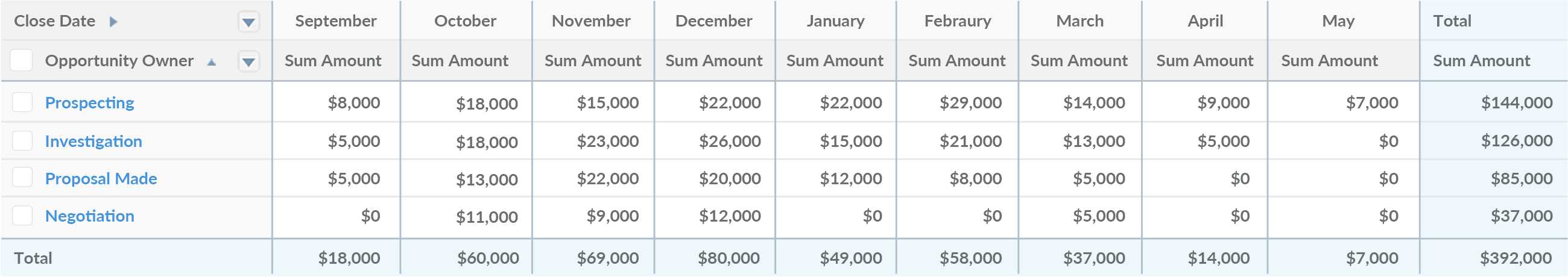Select the December column header

point(713,21)
